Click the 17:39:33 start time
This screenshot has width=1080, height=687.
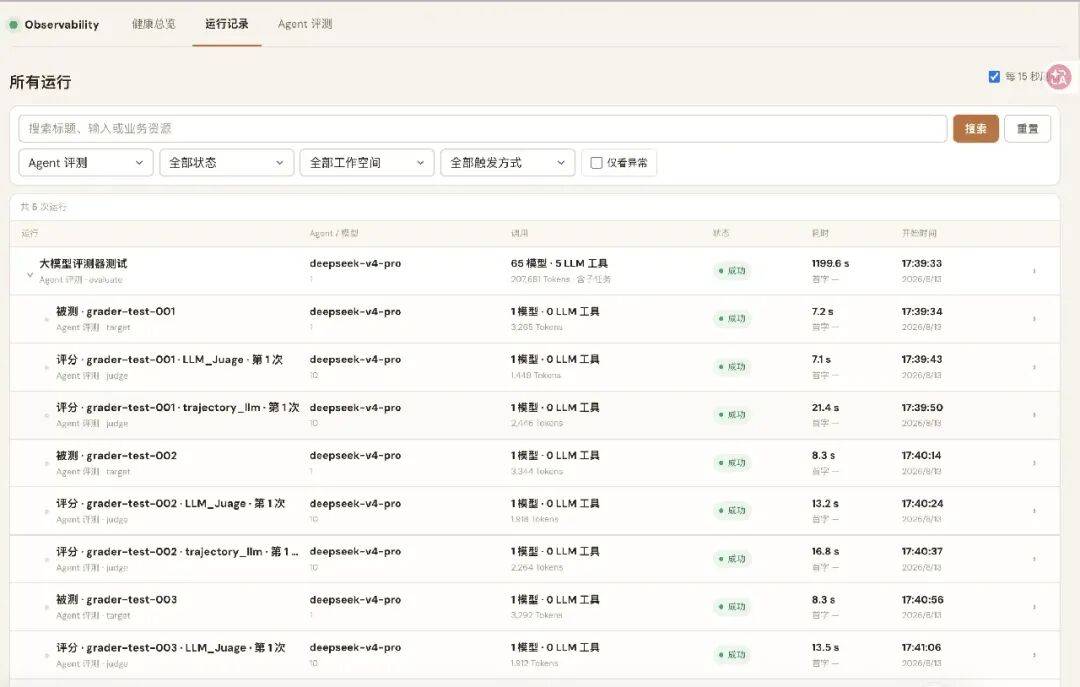pos(922,263)
